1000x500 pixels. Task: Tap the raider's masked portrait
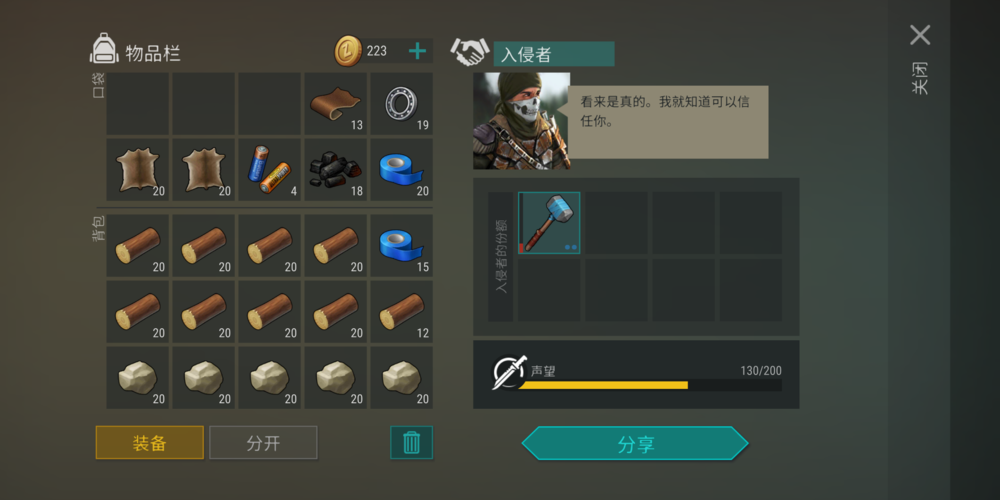tap(522, 121)
